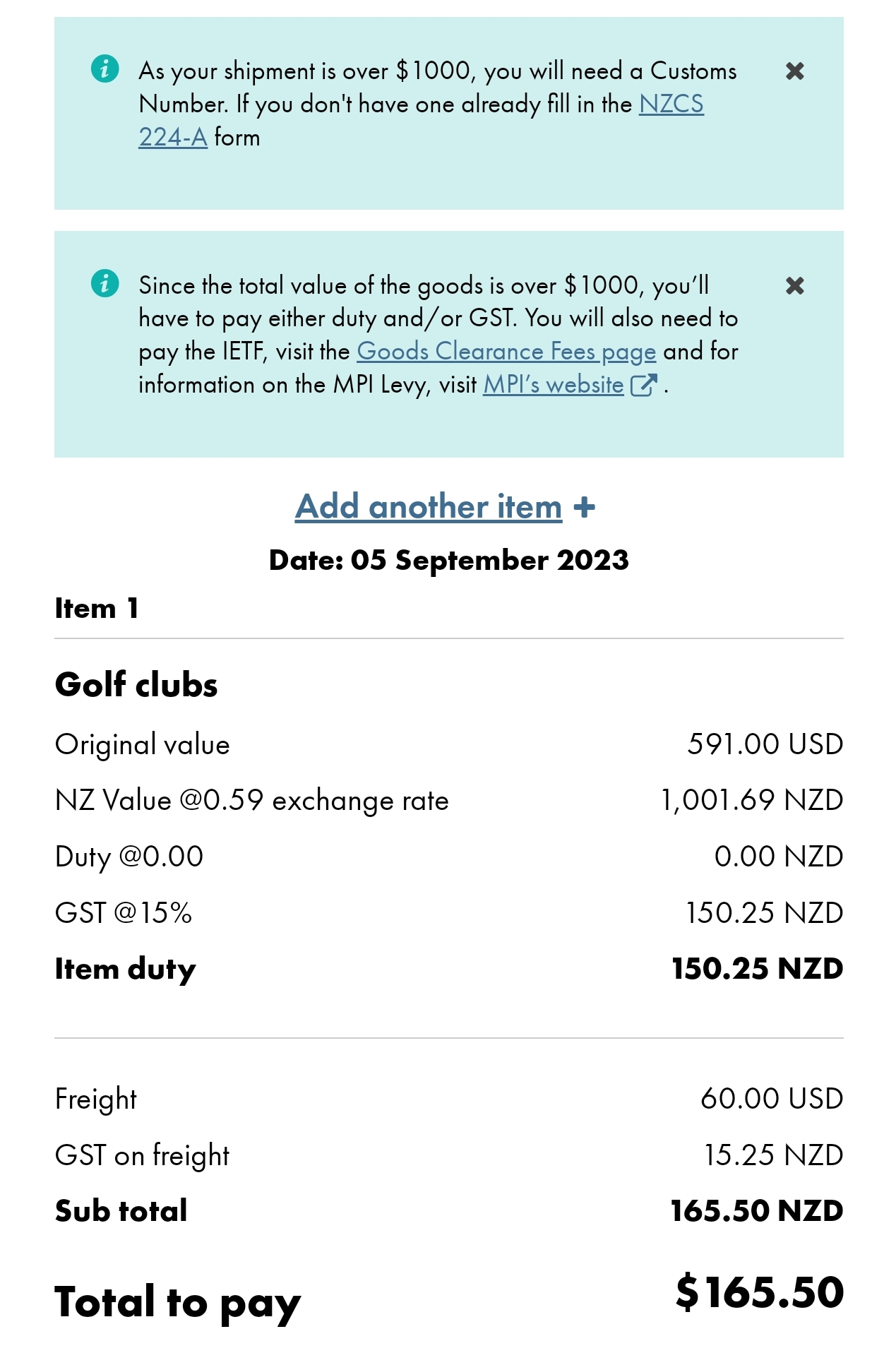Click external link icon after MPI's website

click(x=643, y=385)
